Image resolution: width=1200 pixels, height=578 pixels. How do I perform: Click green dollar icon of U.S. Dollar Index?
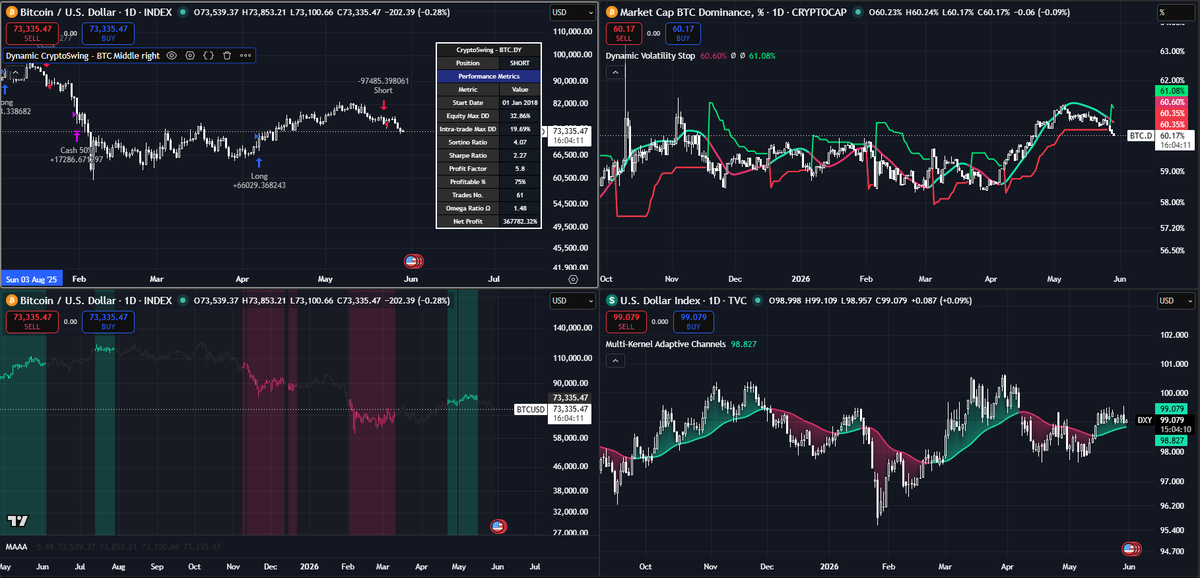tap(612, 300)
